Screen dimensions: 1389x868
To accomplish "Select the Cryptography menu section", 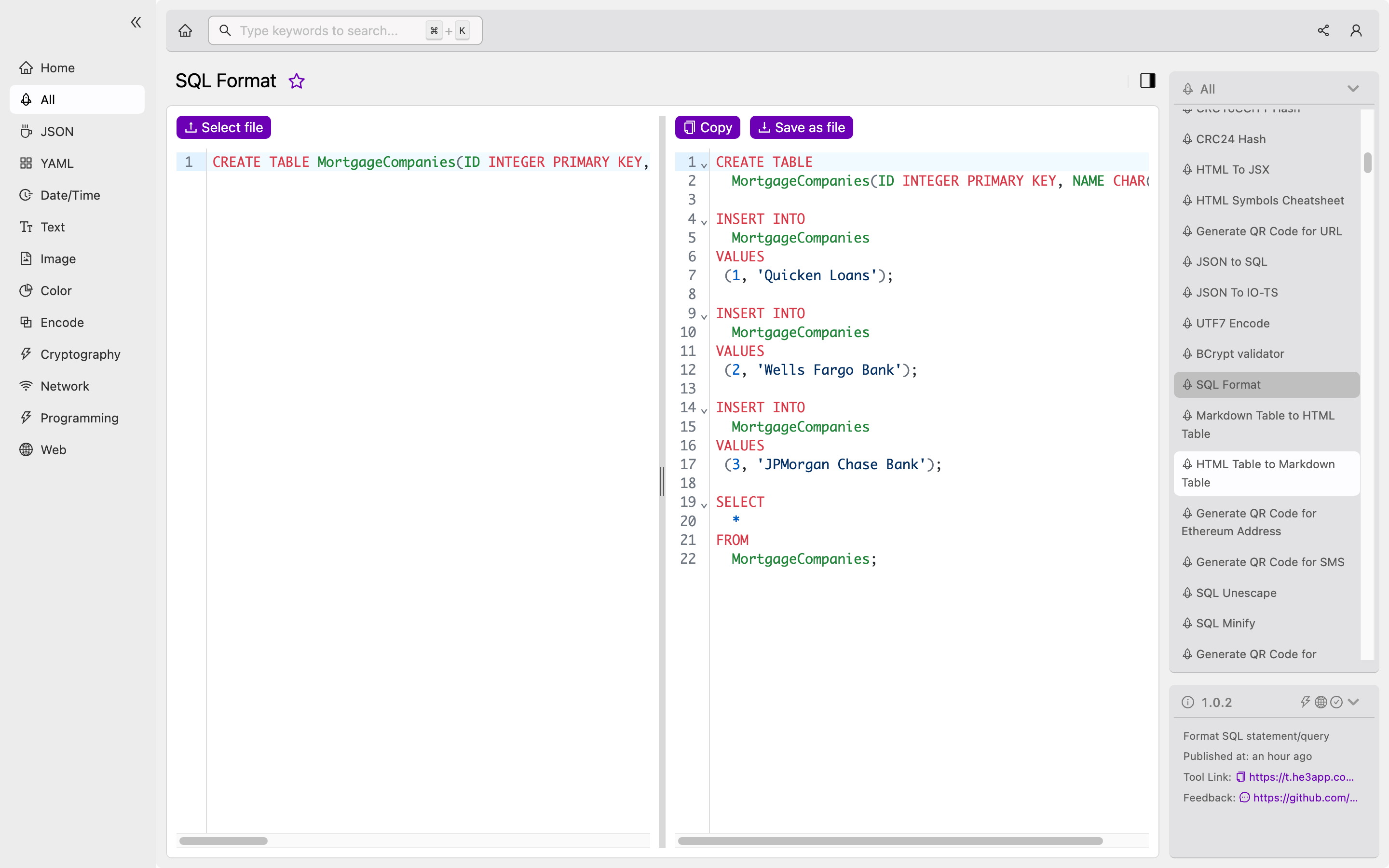I will [x=80, y=354].
